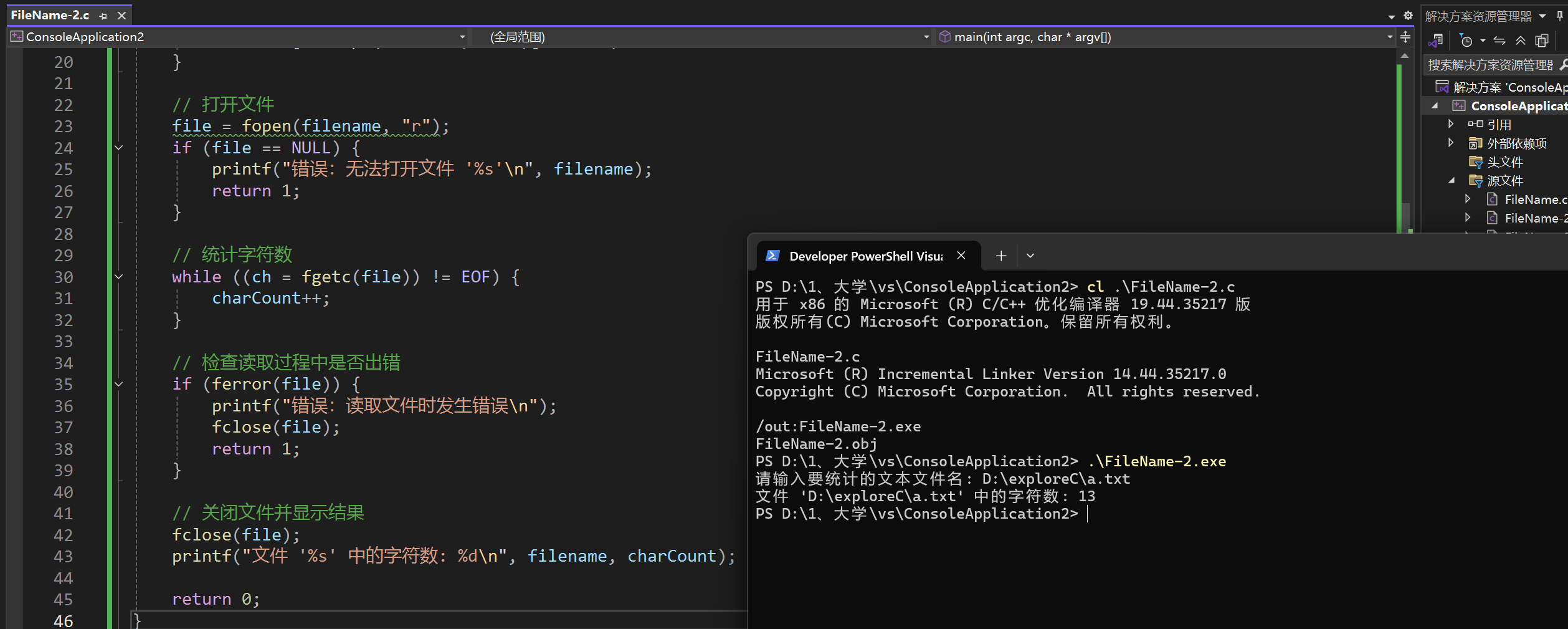Click the 源文件 folder icon

pos(1475,181)
